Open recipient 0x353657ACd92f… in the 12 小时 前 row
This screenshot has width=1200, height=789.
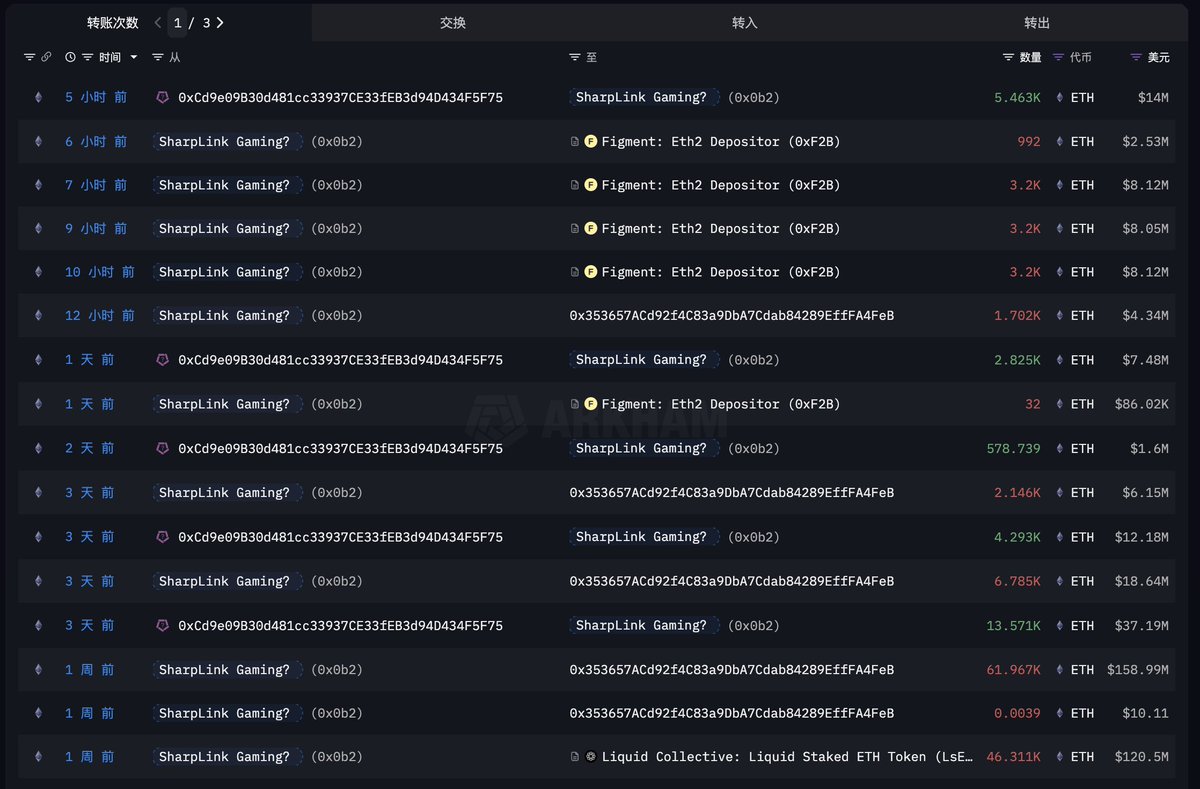pos(732,316)
